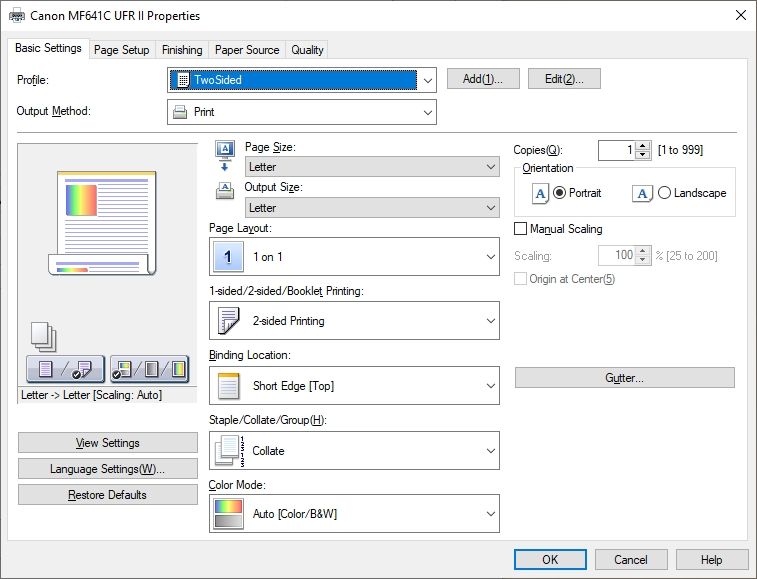This screenshot has height=579, width=757.
Task: Click inside the Copies number field
Action: (x=616, y=150)
